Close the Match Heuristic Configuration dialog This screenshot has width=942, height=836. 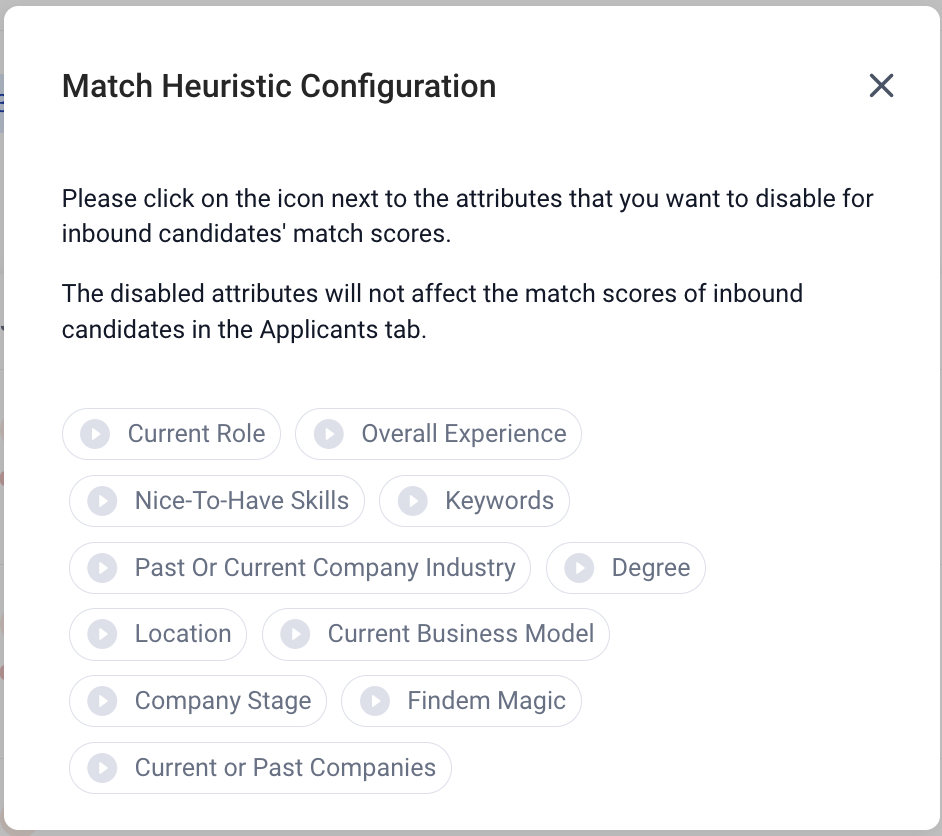[881, 85]
